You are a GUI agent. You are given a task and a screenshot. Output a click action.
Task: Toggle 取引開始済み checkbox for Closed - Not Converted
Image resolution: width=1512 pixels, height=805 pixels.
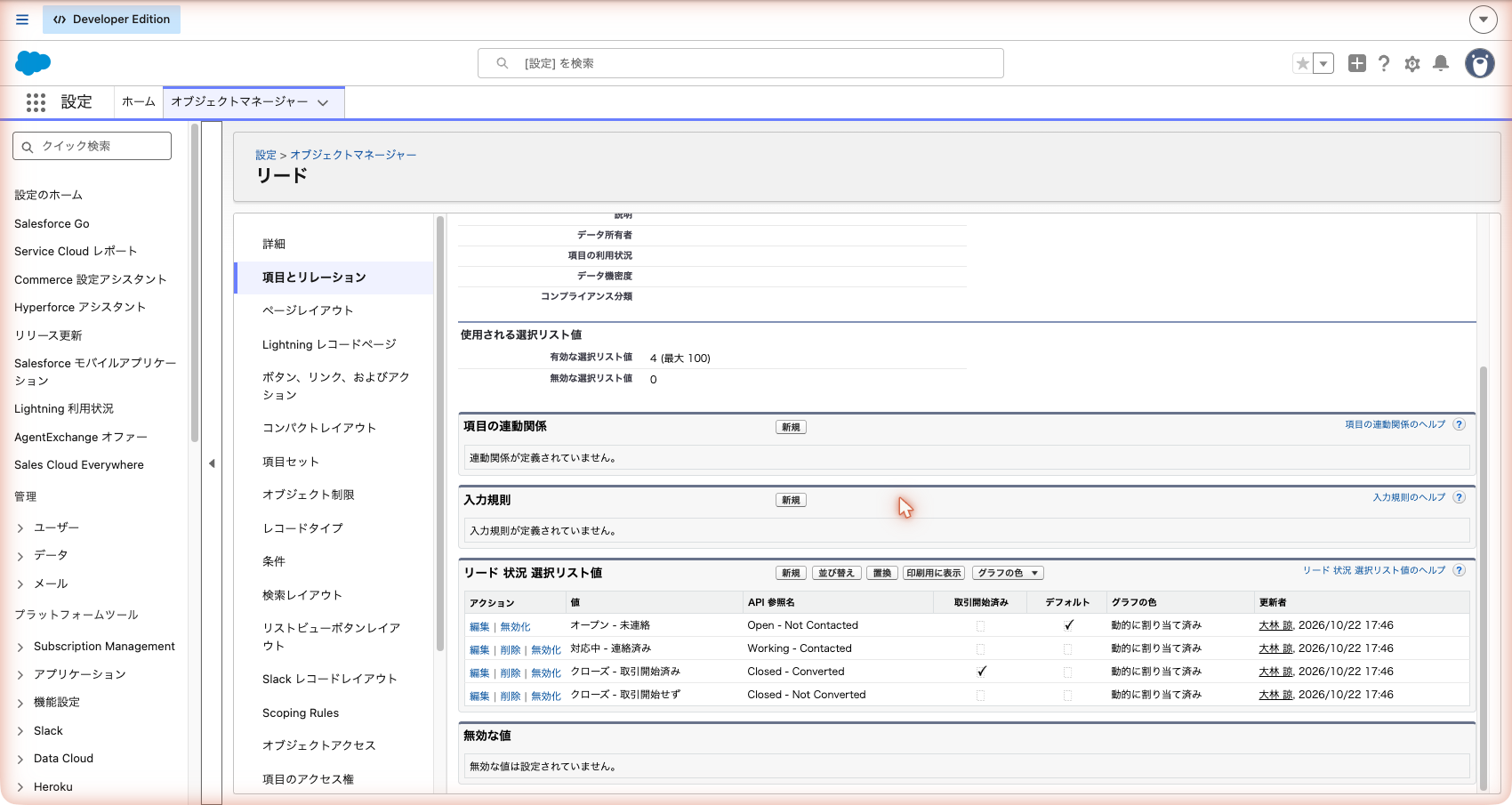[980, 696]
